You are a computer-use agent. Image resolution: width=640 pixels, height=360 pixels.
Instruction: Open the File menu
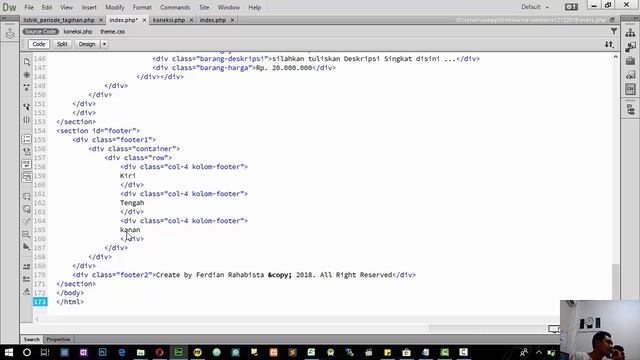point(29,7)
